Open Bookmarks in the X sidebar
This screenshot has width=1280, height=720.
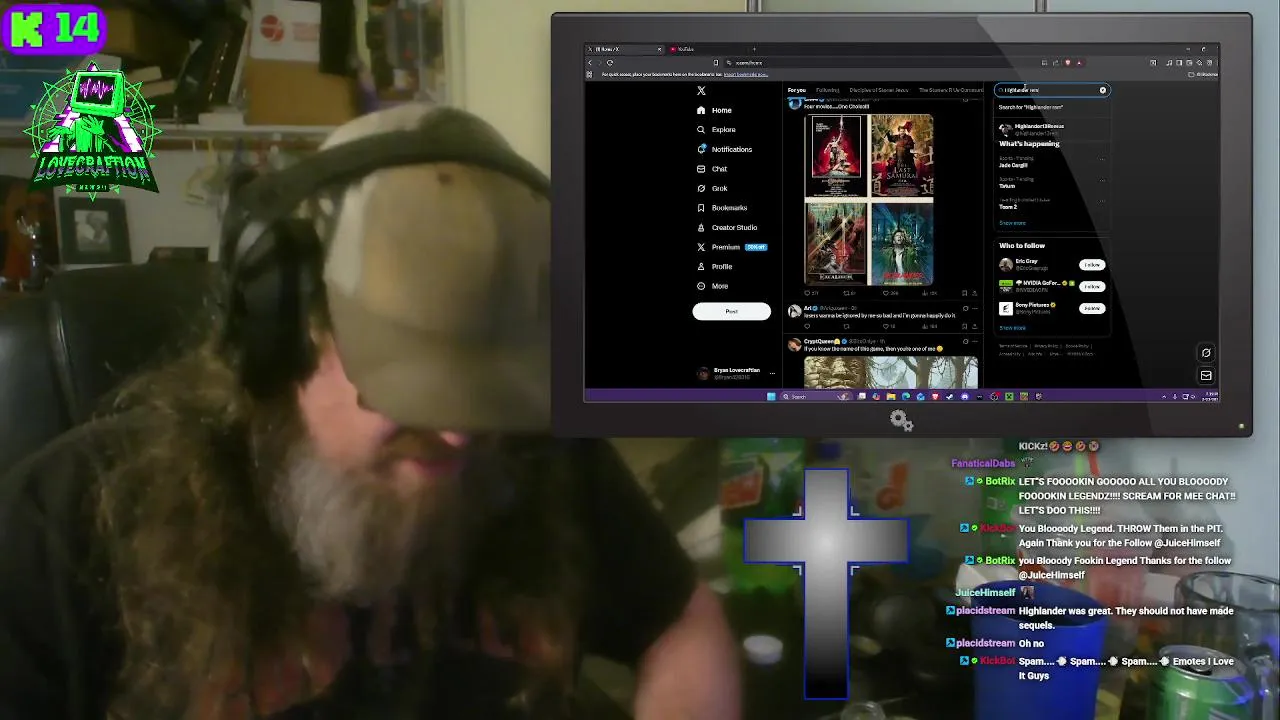point(721,208)
